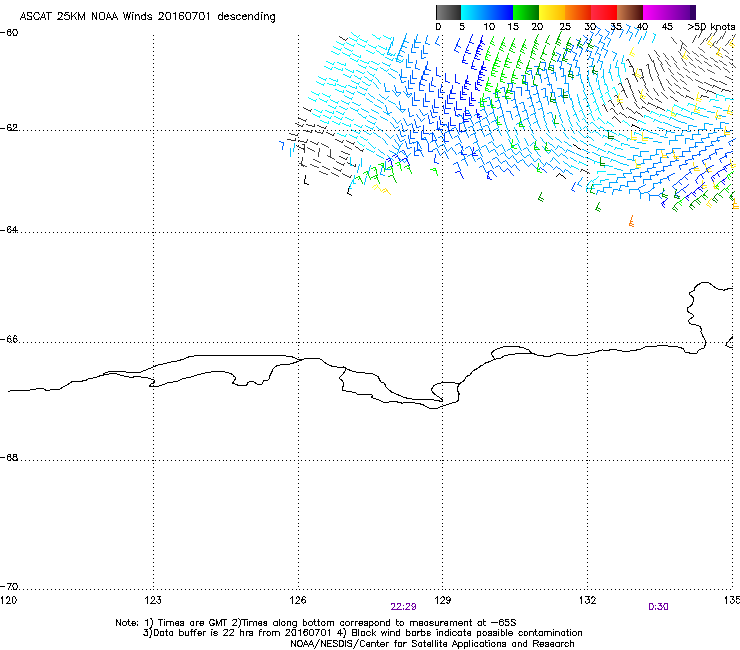The image size is (740, 650).
Task: Click the '126' longitude axis label
Action: tap(298, 600)
